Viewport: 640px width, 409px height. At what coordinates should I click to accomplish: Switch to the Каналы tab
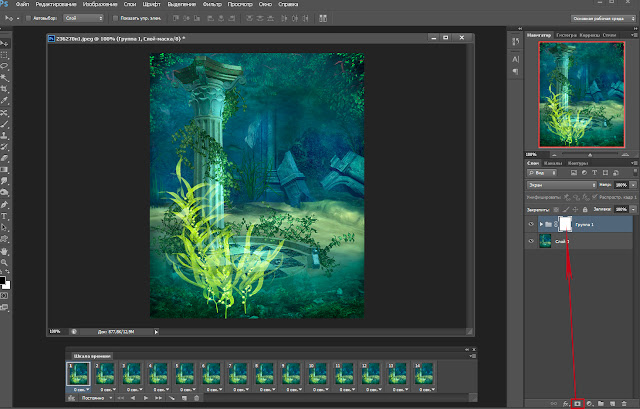(x=553, y=163)
